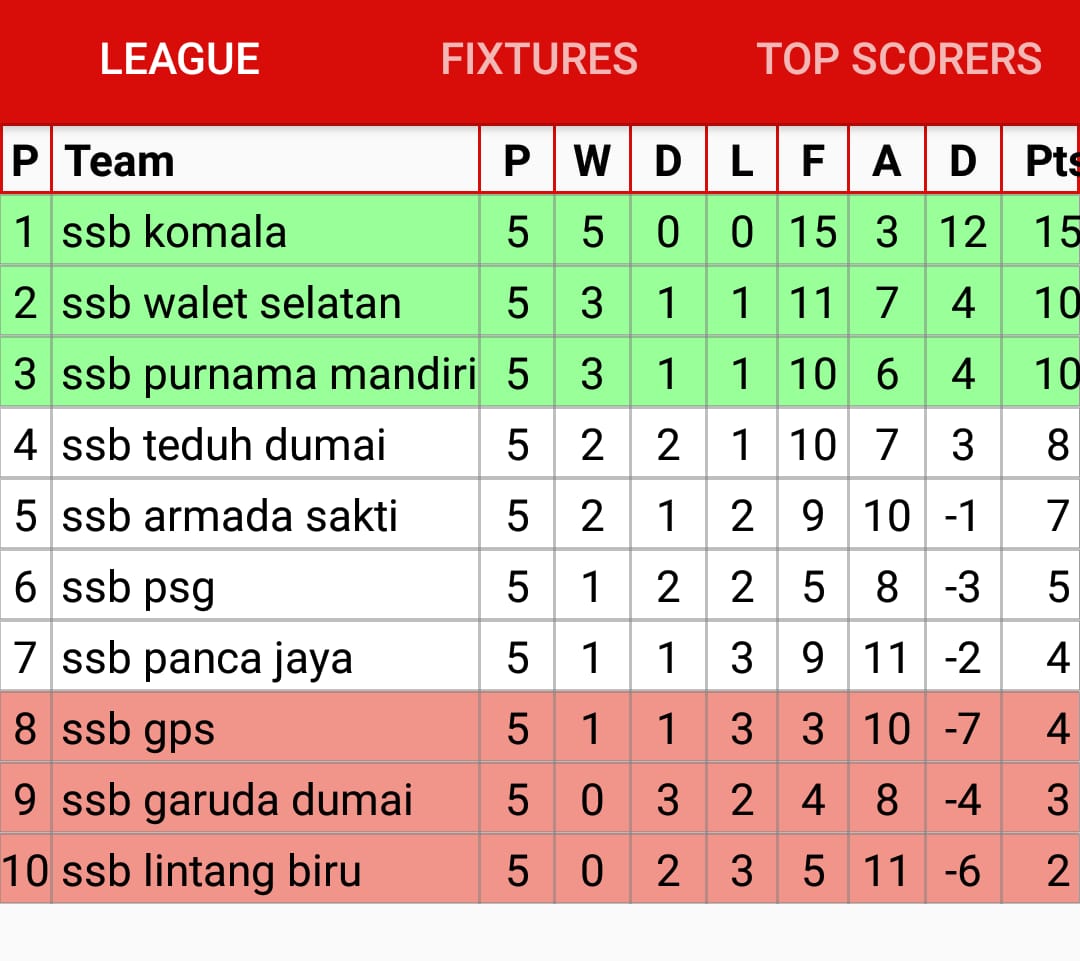Select the LEAGUE tab
Image resolution: width=1080 pixels, height=961 pixels.
[x=180, y=59]
